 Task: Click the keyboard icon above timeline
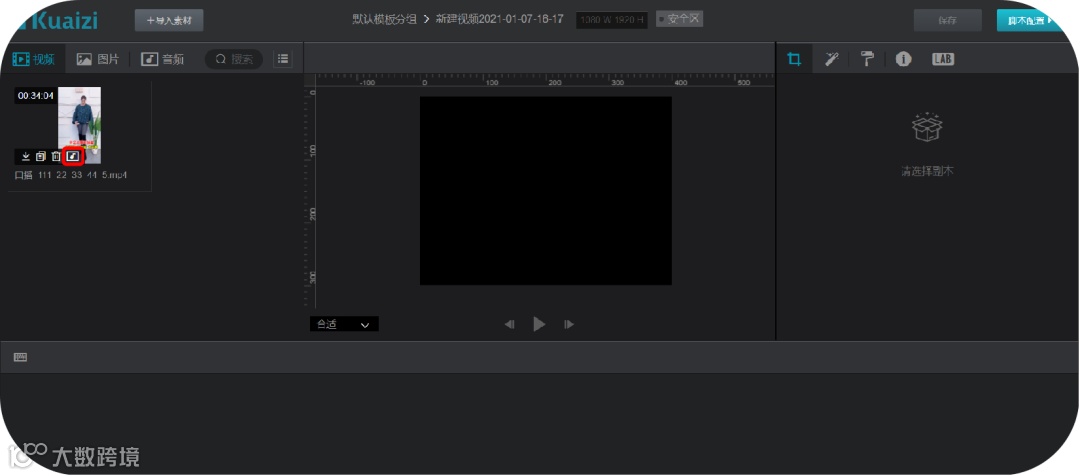(x=21, y=357)
